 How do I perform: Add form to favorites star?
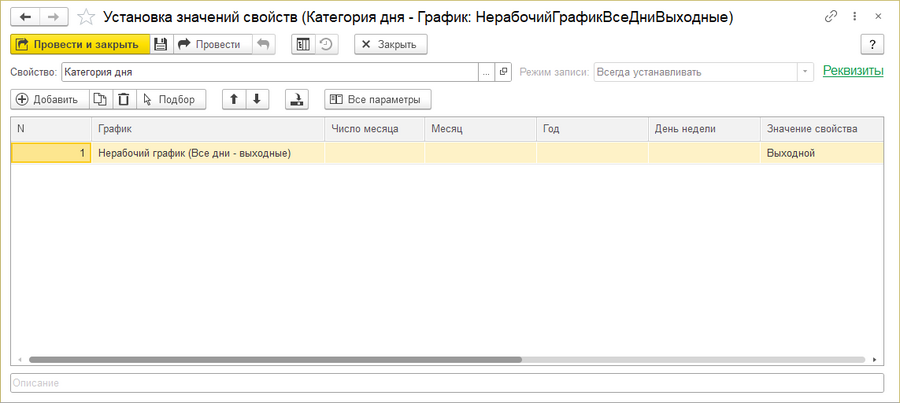pyautogui.click(x=86, y=17)
